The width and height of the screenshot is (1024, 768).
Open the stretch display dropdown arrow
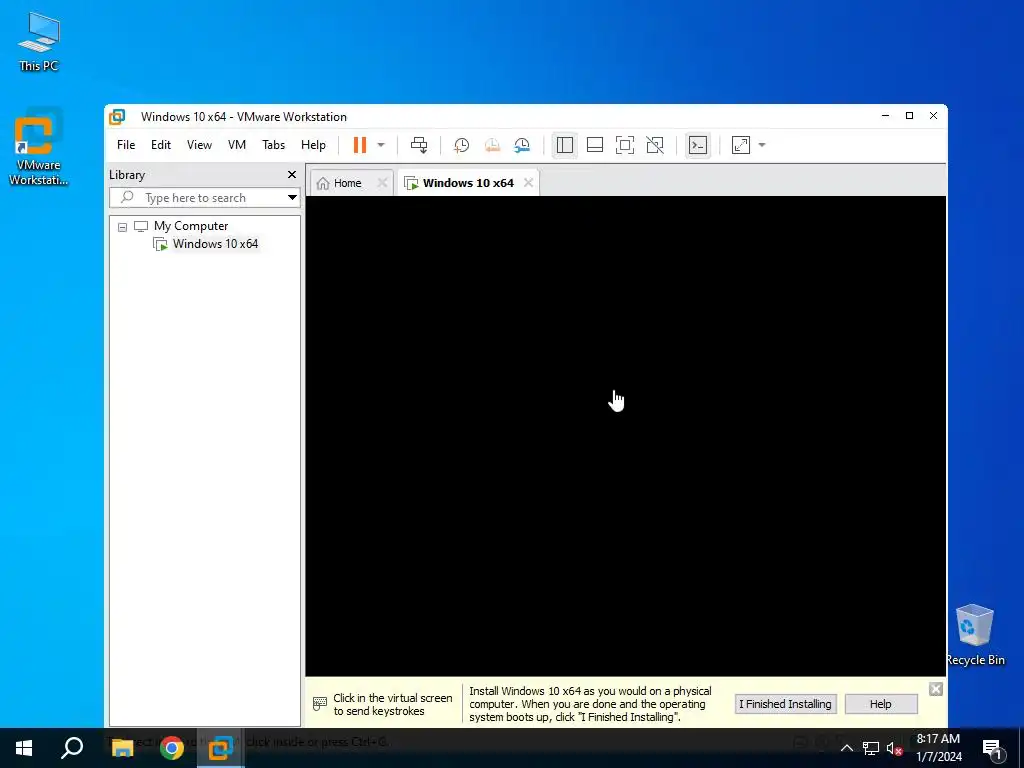point(762,145)
